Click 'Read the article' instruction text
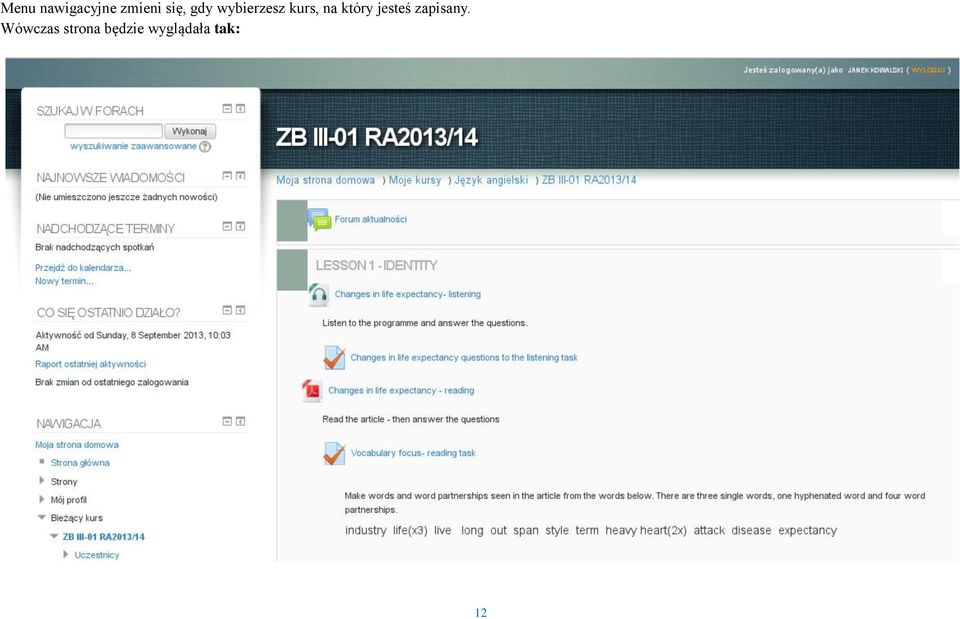 tap(411, 419)
